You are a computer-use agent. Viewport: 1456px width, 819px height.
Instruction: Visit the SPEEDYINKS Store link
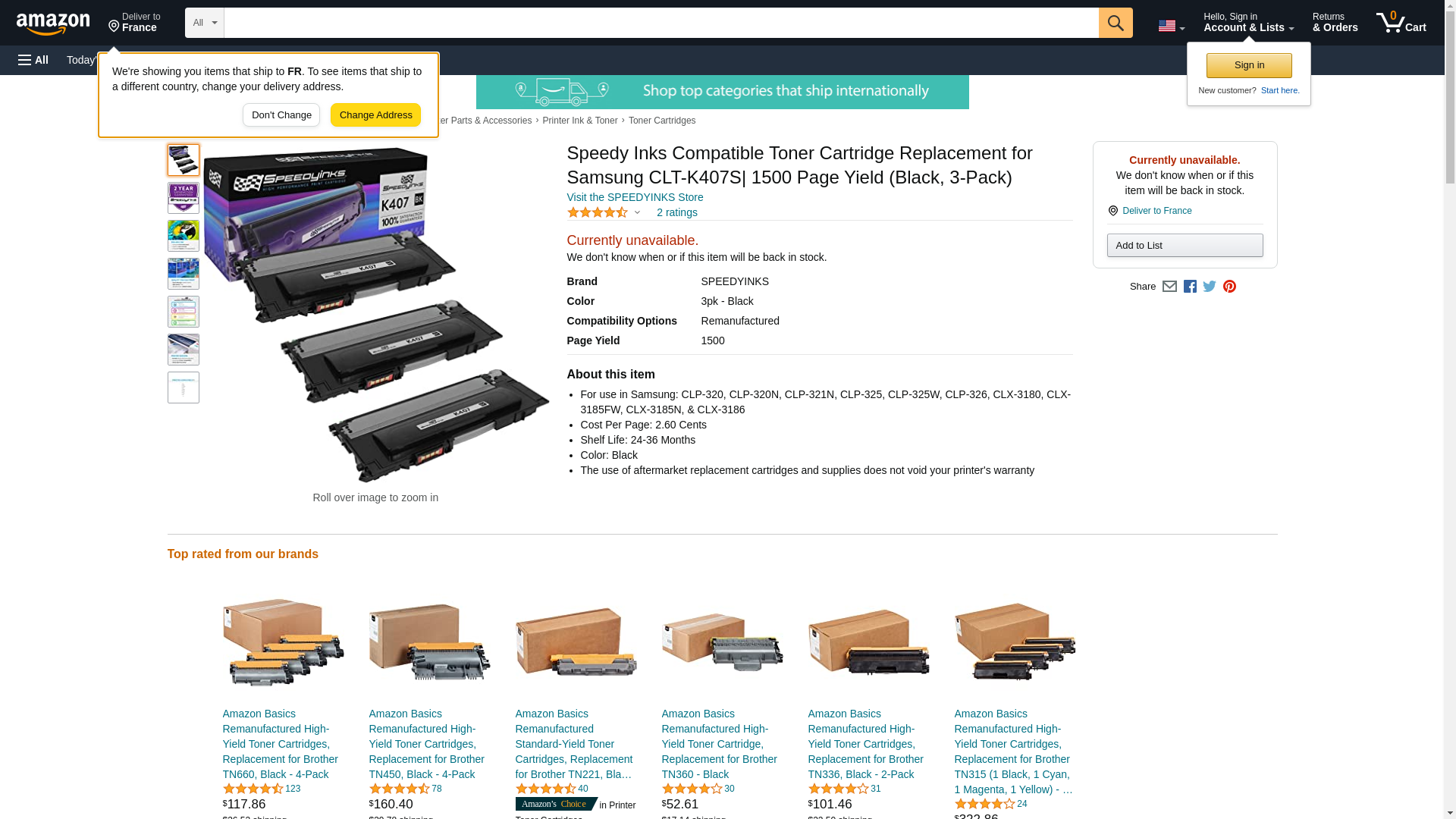click(x=635, y=197)
